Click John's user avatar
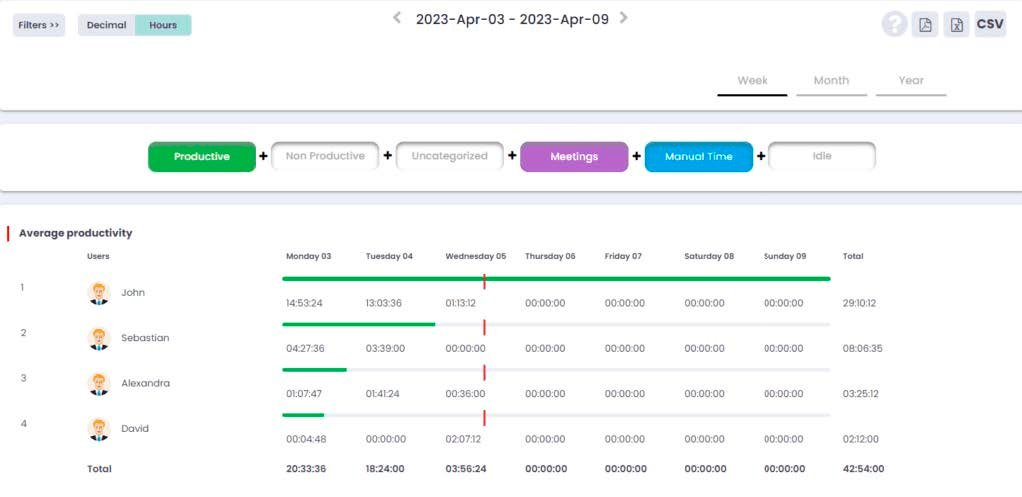This screenshot has width=1022, height=497. click(x=99, y=293)
